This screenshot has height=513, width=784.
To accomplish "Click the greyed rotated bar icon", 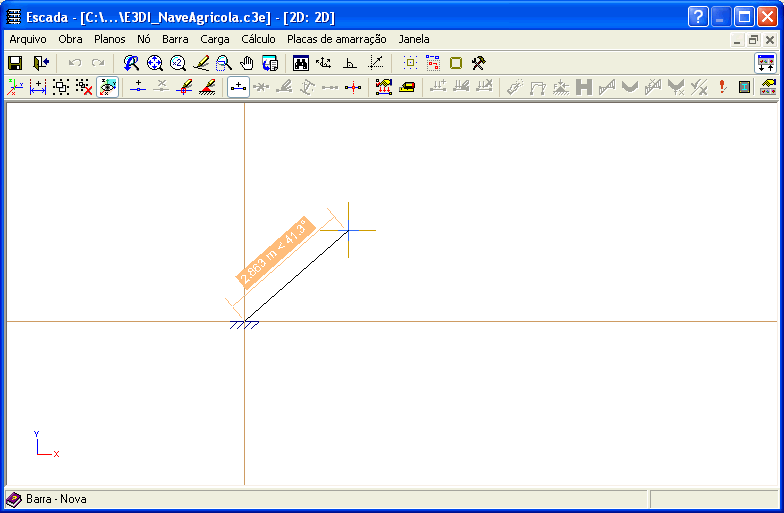I will (307, 87).
